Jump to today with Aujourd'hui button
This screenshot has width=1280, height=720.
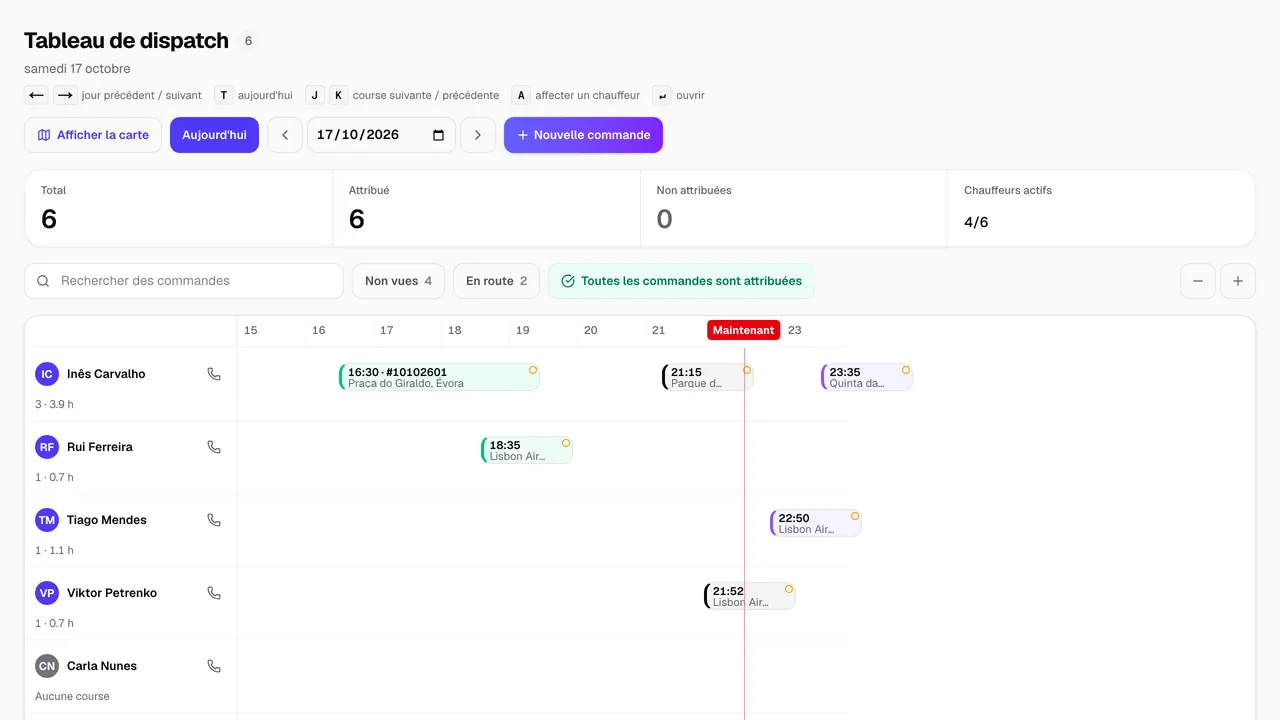(214, 135)
